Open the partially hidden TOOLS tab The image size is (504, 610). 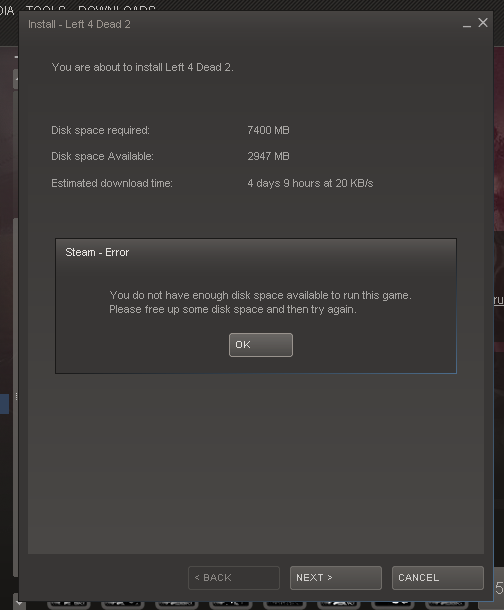click(46, 8)
